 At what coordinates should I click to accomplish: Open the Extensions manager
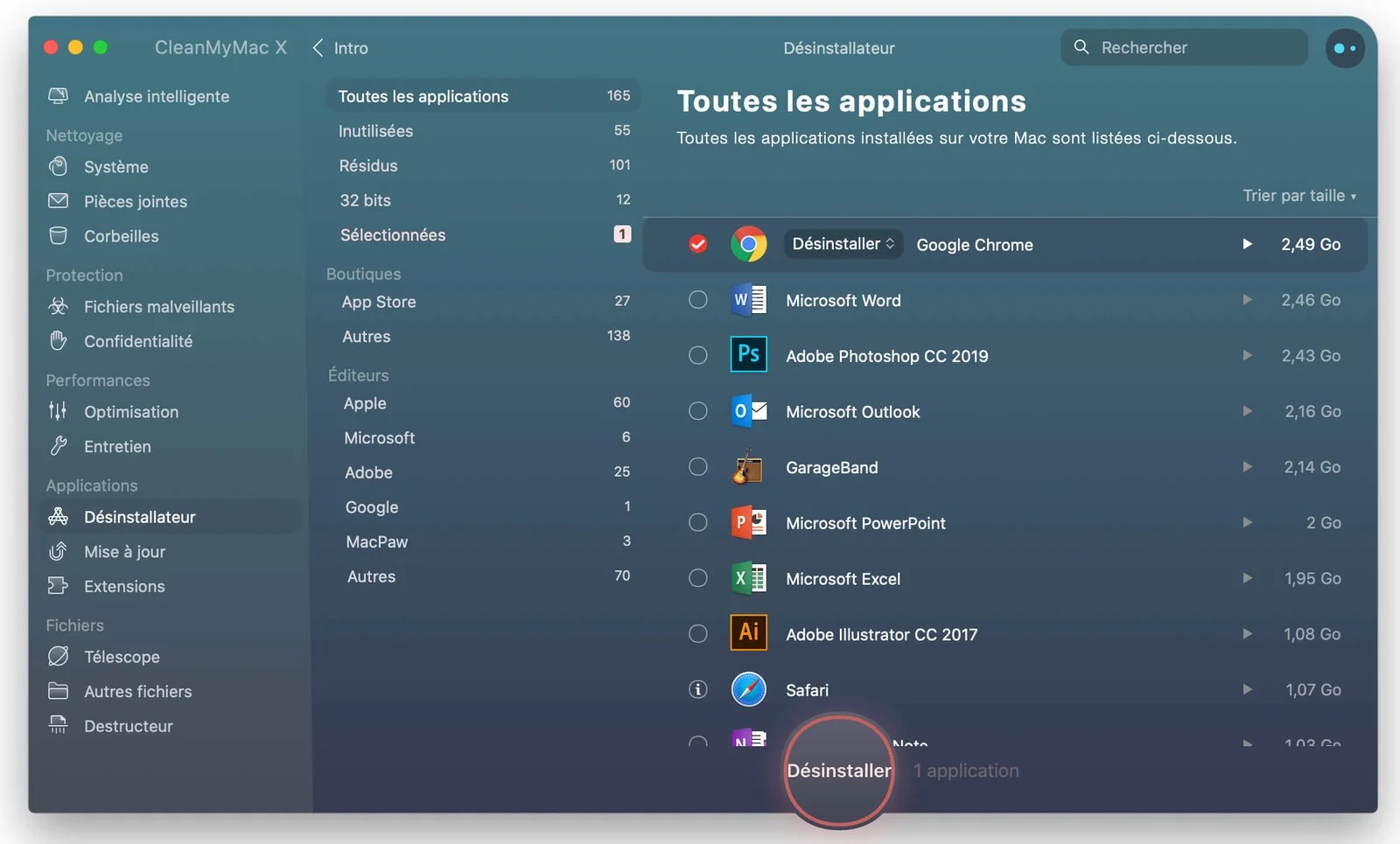[124, 586]
